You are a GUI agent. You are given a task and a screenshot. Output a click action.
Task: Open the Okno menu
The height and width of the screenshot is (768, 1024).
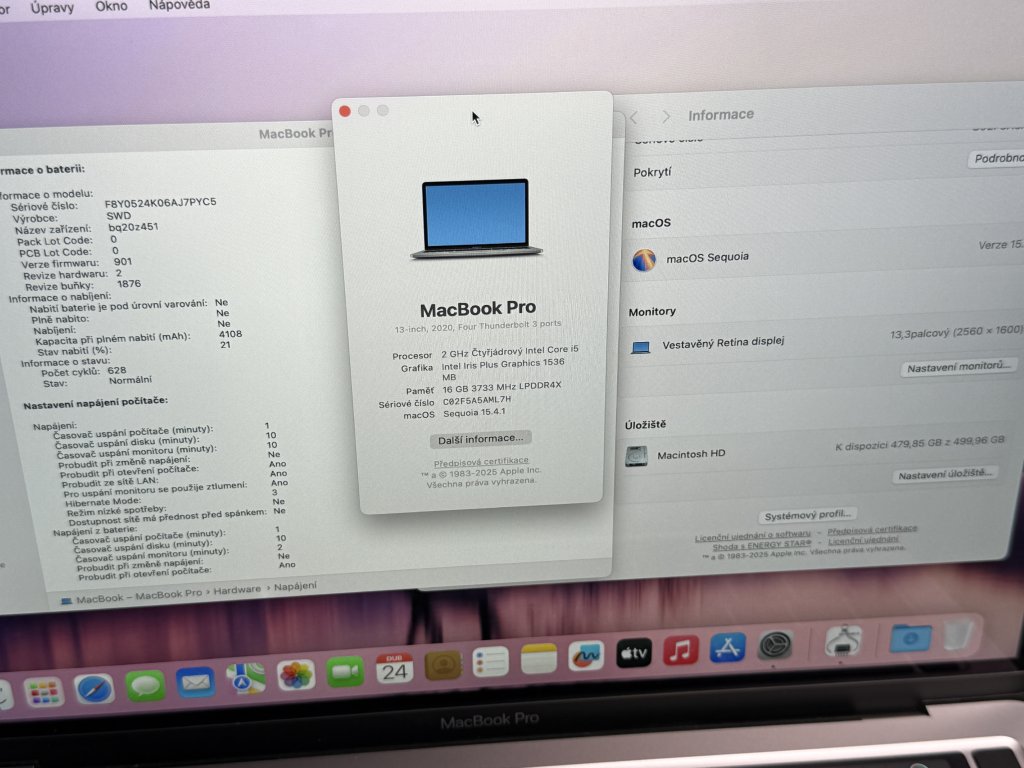point(111,6)
